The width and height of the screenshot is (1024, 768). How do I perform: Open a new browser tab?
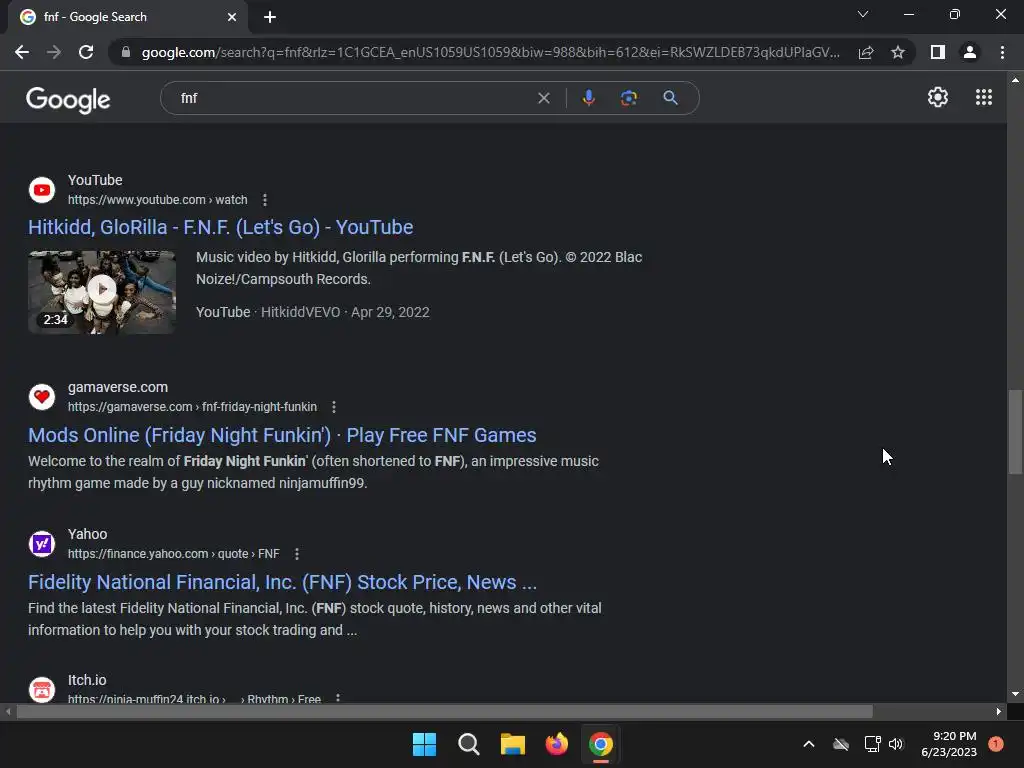pyautogui.click(x=270, y=17)
